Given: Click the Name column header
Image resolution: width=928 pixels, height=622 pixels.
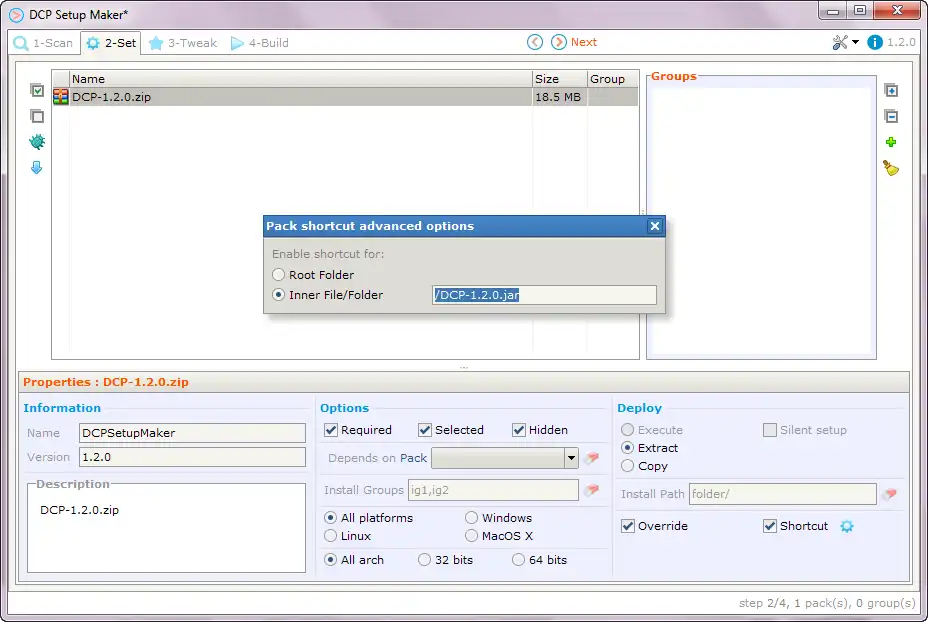Looking at the screenshot, I should pos(301,79).
